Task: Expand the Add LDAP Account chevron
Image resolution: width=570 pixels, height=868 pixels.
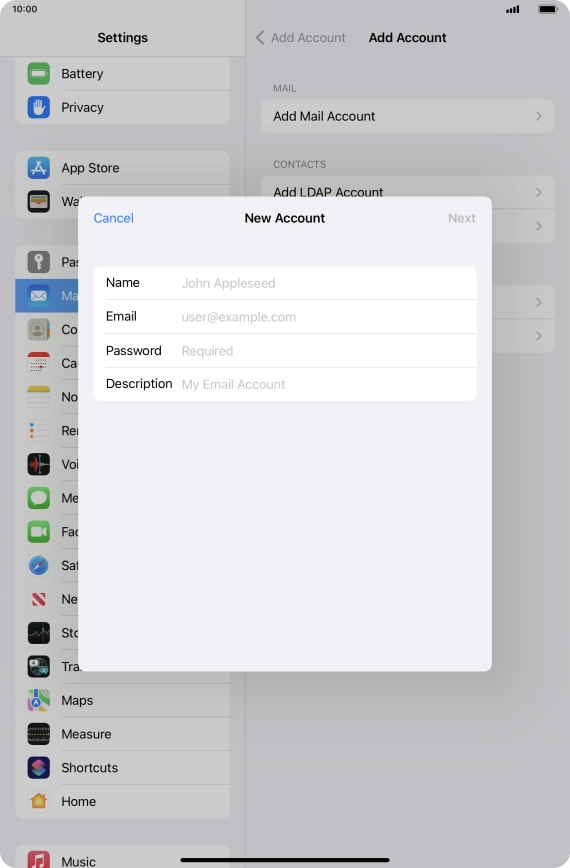Action: click(538, 192)
